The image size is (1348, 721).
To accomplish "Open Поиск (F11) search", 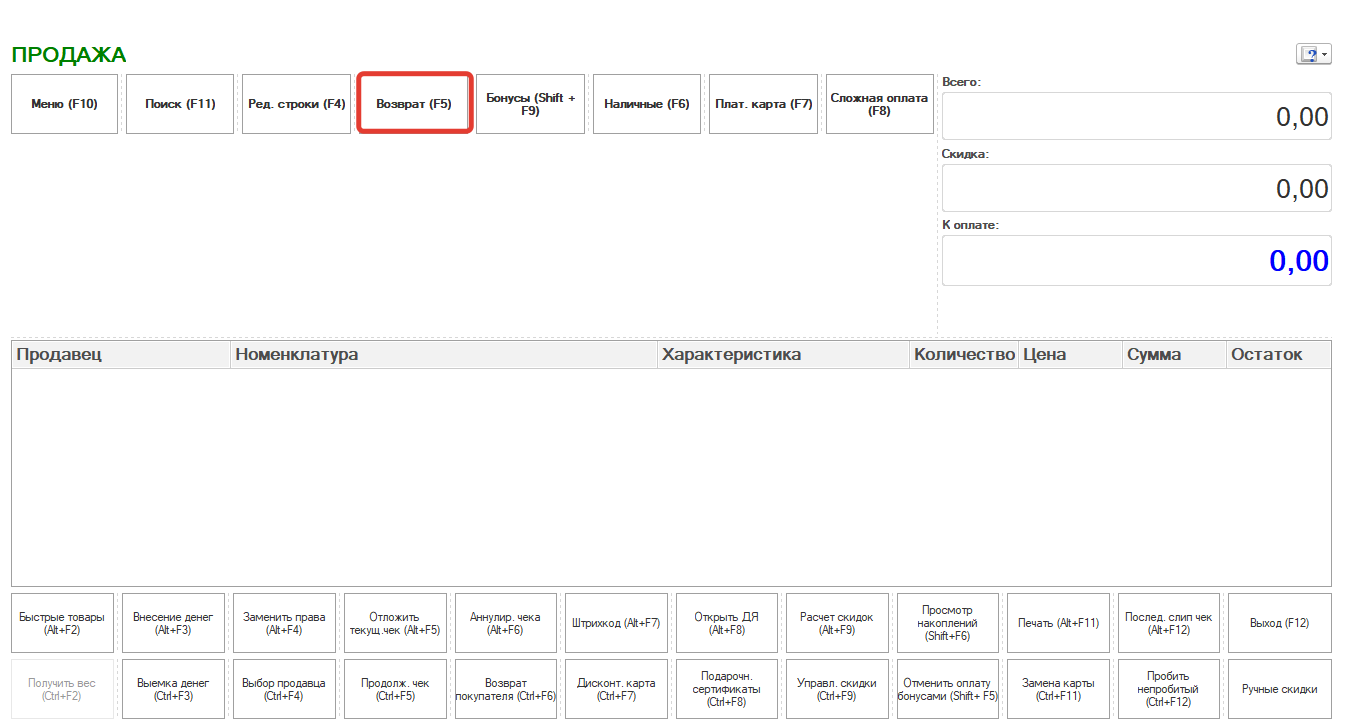I will tap(180, 104).
